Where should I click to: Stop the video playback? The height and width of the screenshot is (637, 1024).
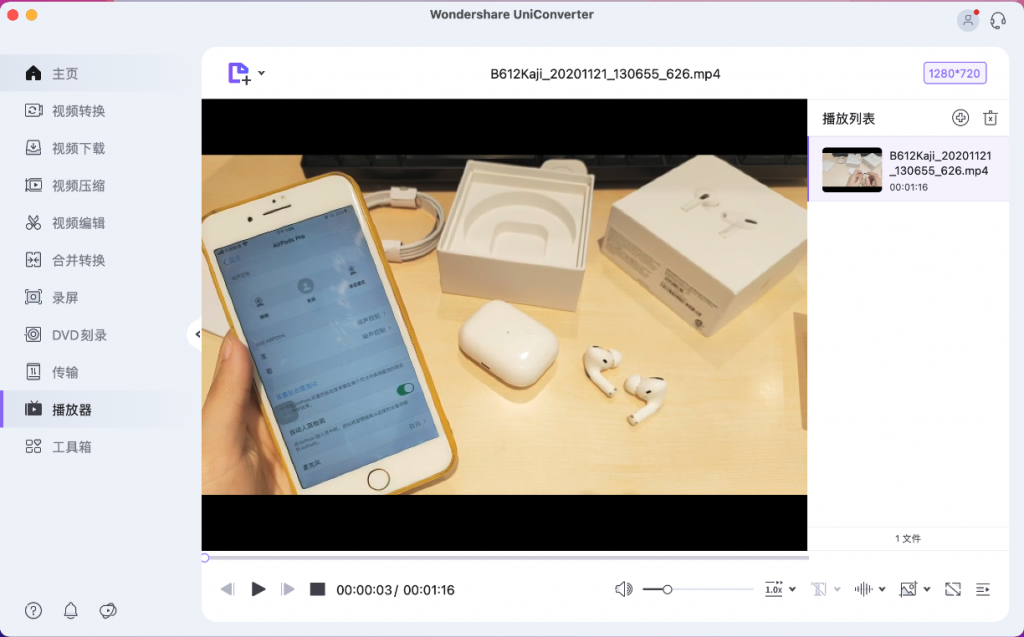[317, 589]
